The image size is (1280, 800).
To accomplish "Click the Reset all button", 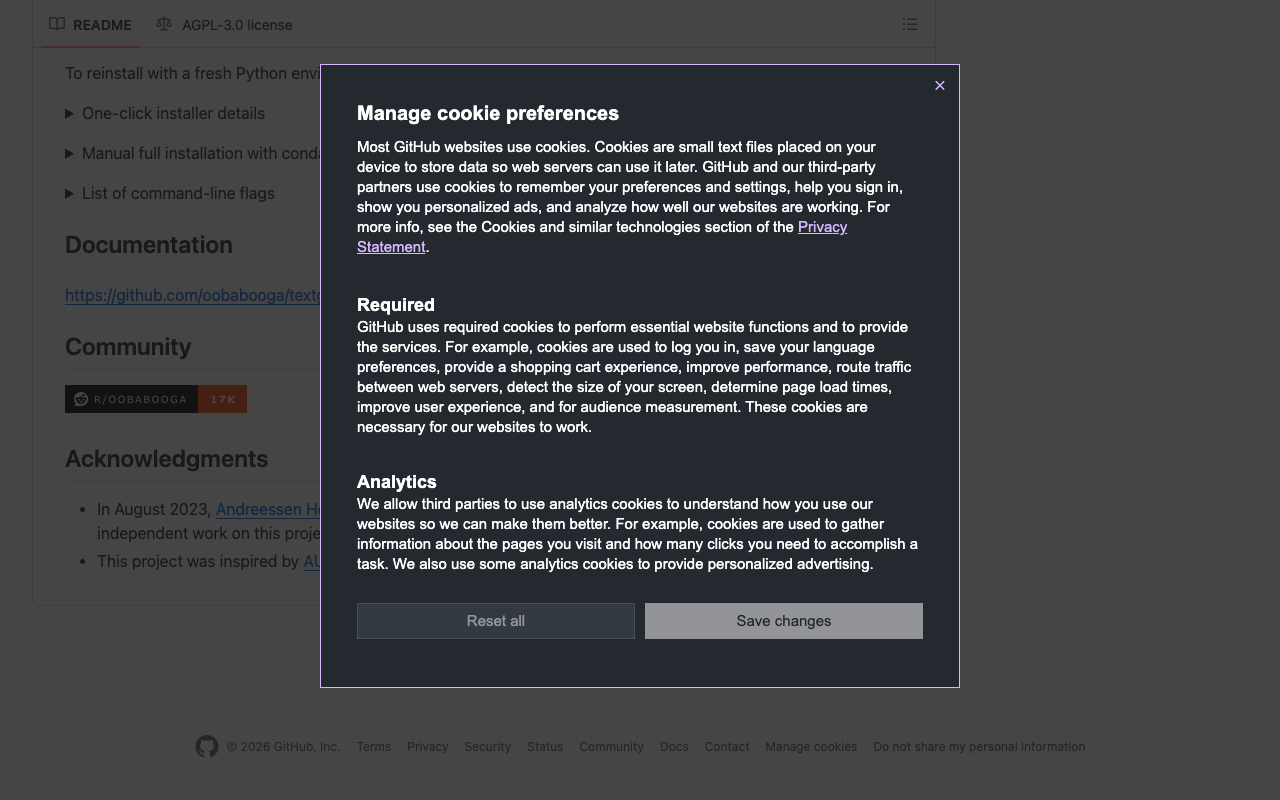I will click(x=496, y=621).
